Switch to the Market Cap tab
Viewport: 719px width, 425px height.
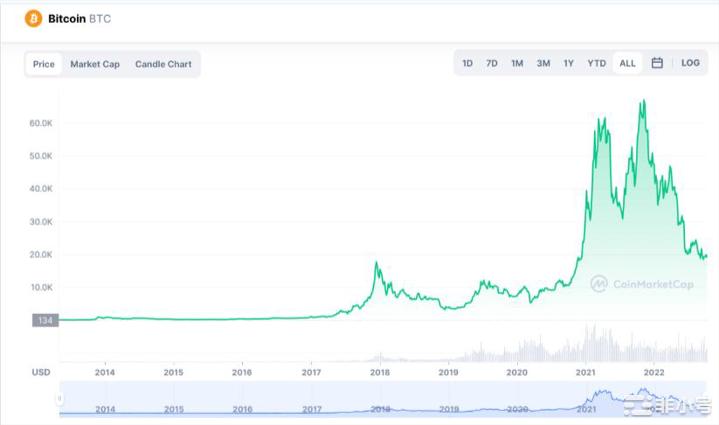point(95,64)
